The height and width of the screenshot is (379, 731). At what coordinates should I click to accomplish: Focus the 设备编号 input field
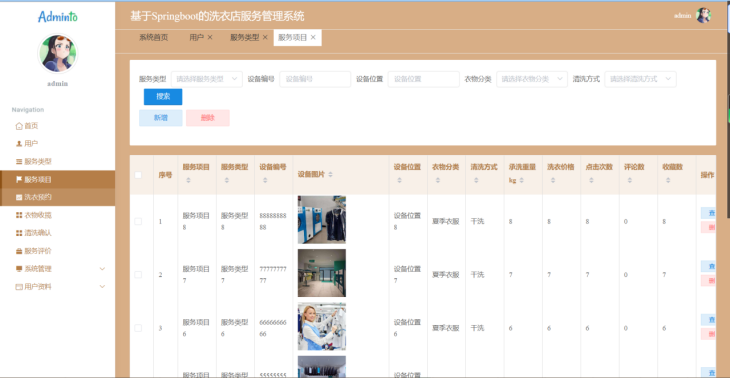315,79
